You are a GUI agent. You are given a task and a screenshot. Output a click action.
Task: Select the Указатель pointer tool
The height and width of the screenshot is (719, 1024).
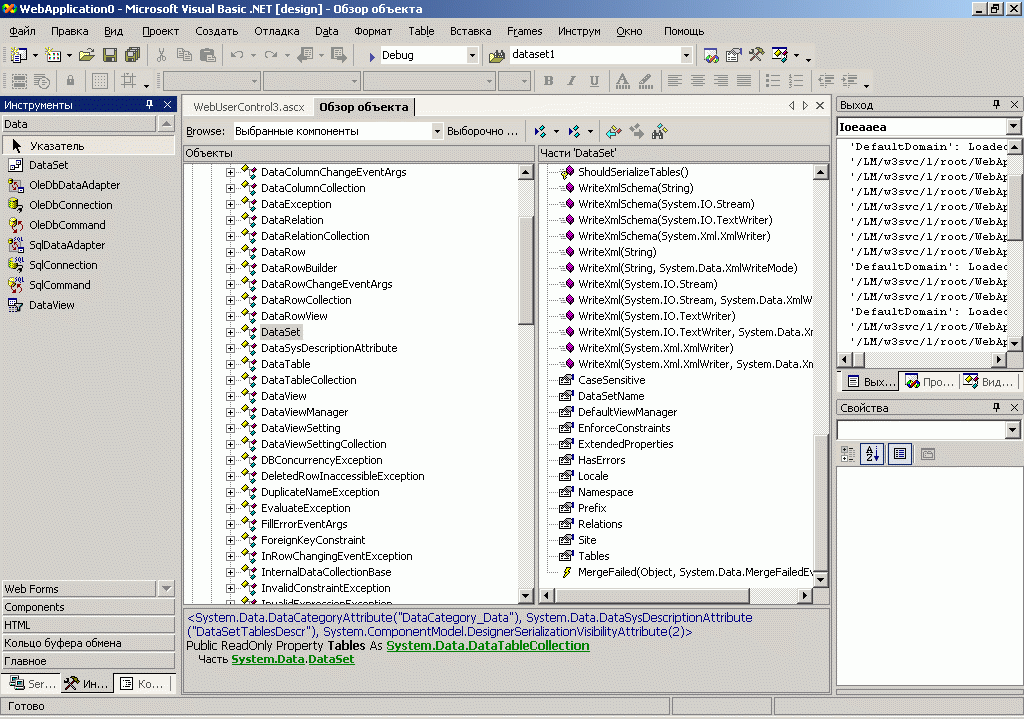click(89, 146)
